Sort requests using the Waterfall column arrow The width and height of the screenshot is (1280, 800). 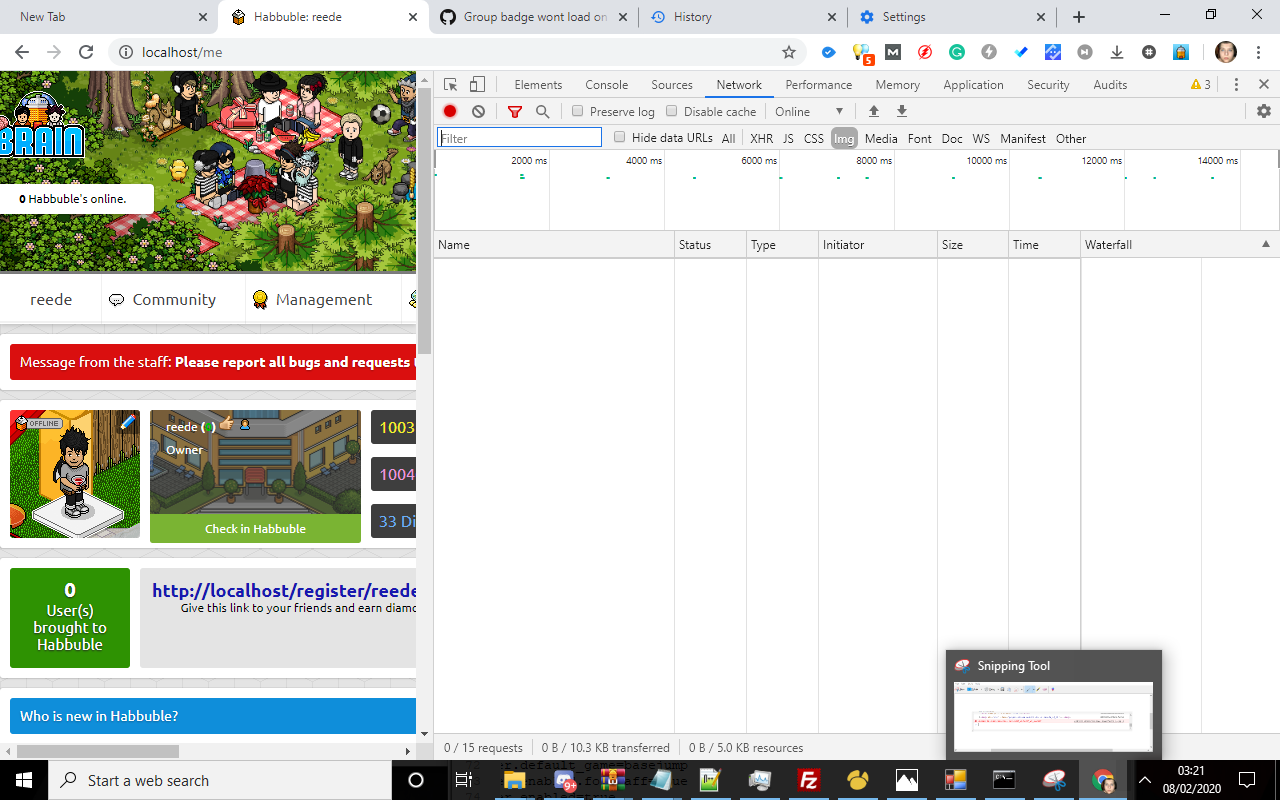[x=1264, y=243]
